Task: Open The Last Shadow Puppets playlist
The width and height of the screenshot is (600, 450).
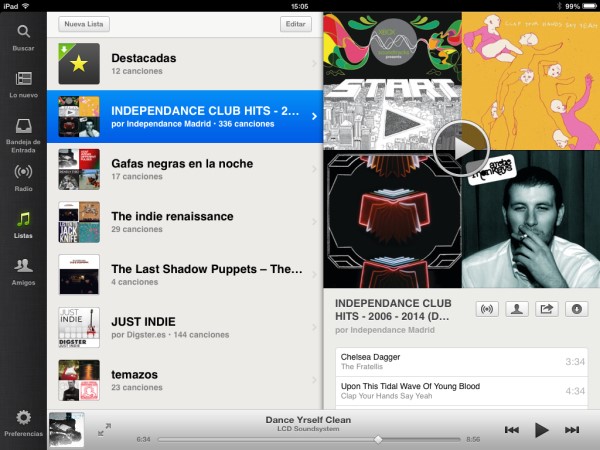Action: [185, 275]
